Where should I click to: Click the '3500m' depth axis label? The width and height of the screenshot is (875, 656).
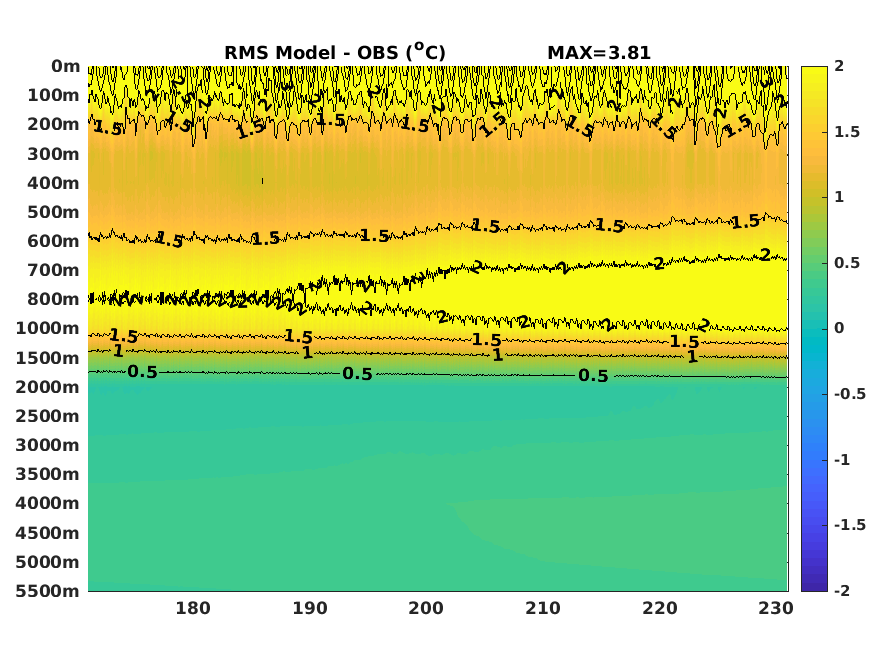point(48,474)
